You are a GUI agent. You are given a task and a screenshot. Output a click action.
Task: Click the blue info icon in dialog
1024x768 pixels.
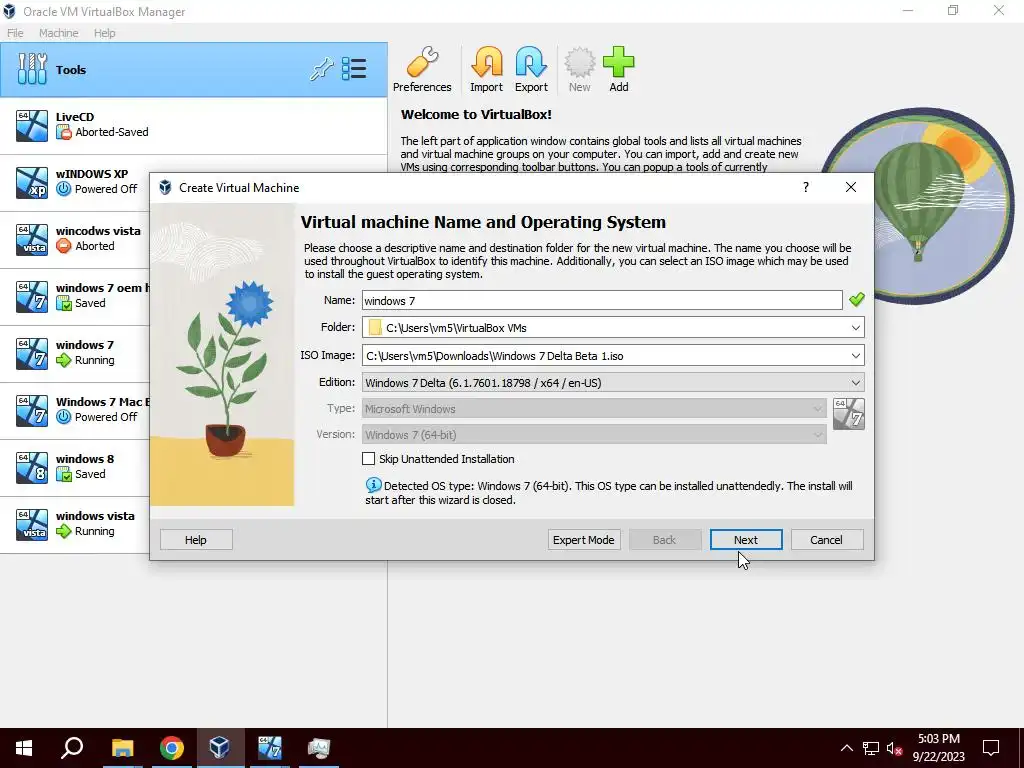[x=374, y=485]
